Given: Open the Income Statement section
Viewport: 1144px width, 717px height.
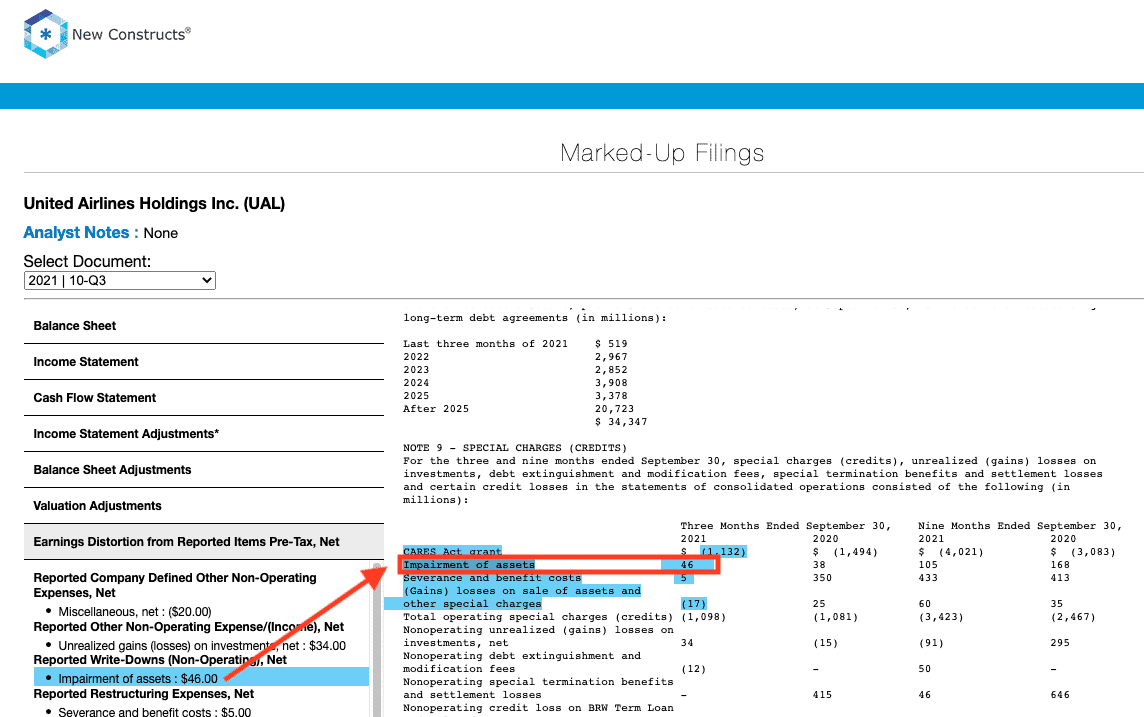Looking at the screenshot, I should tap(204, 362).
